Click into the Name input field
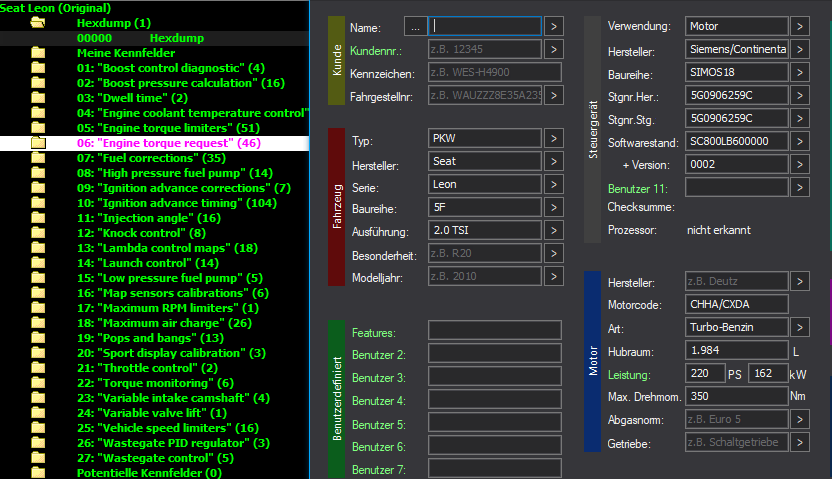Viewport: 832px width, 479px height. (x=485, y=26)
